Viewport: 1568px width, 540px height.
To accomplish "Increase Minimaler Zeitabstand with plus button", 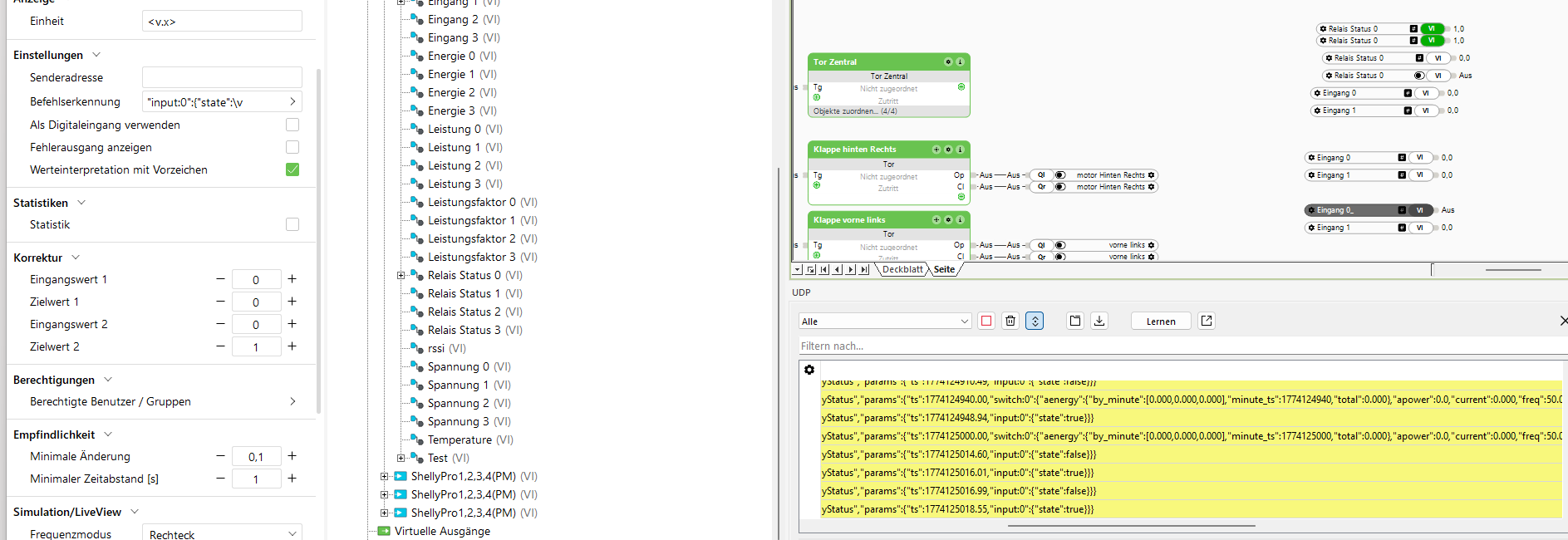I will point(292,479).
